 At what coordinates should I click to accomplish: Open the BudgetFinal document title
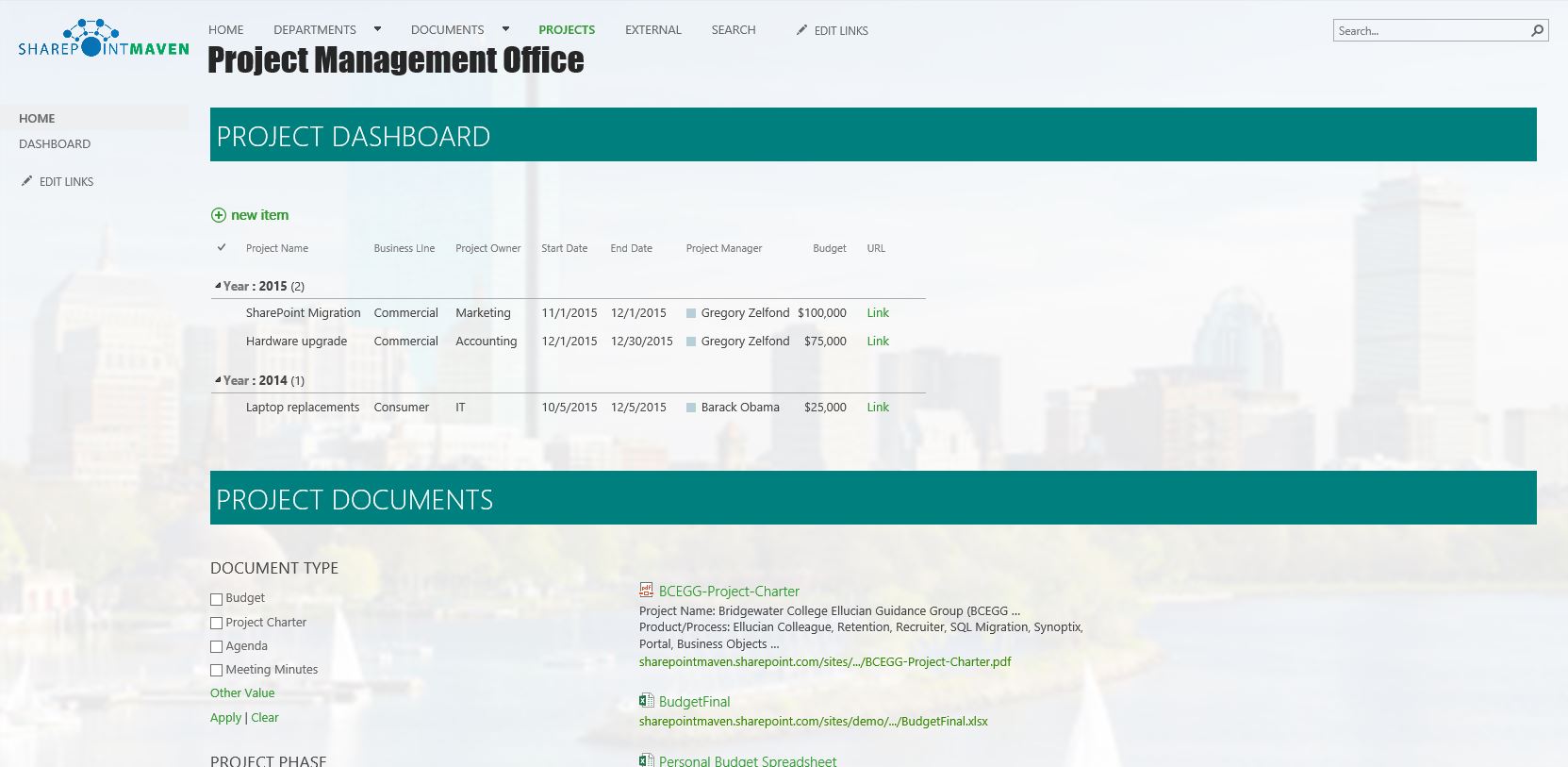(x=695, y=702)
